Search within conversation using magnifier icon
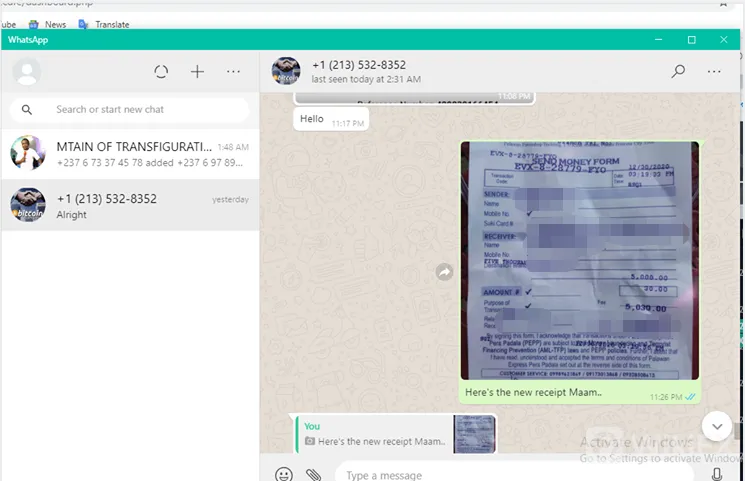 pyautogui.click(x=678, y=71)
